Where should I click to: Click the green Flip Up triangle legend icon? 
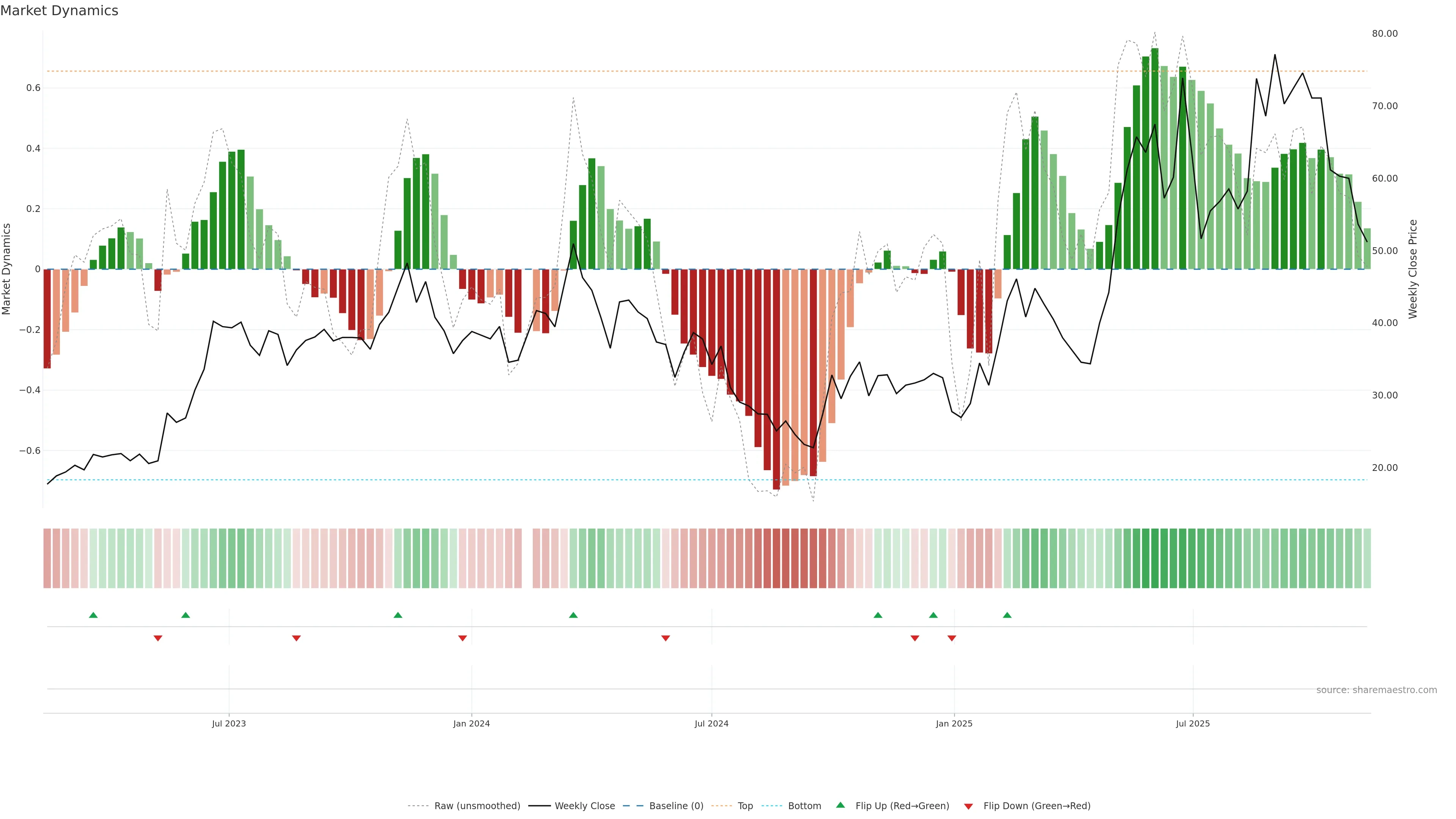[841, 805]
